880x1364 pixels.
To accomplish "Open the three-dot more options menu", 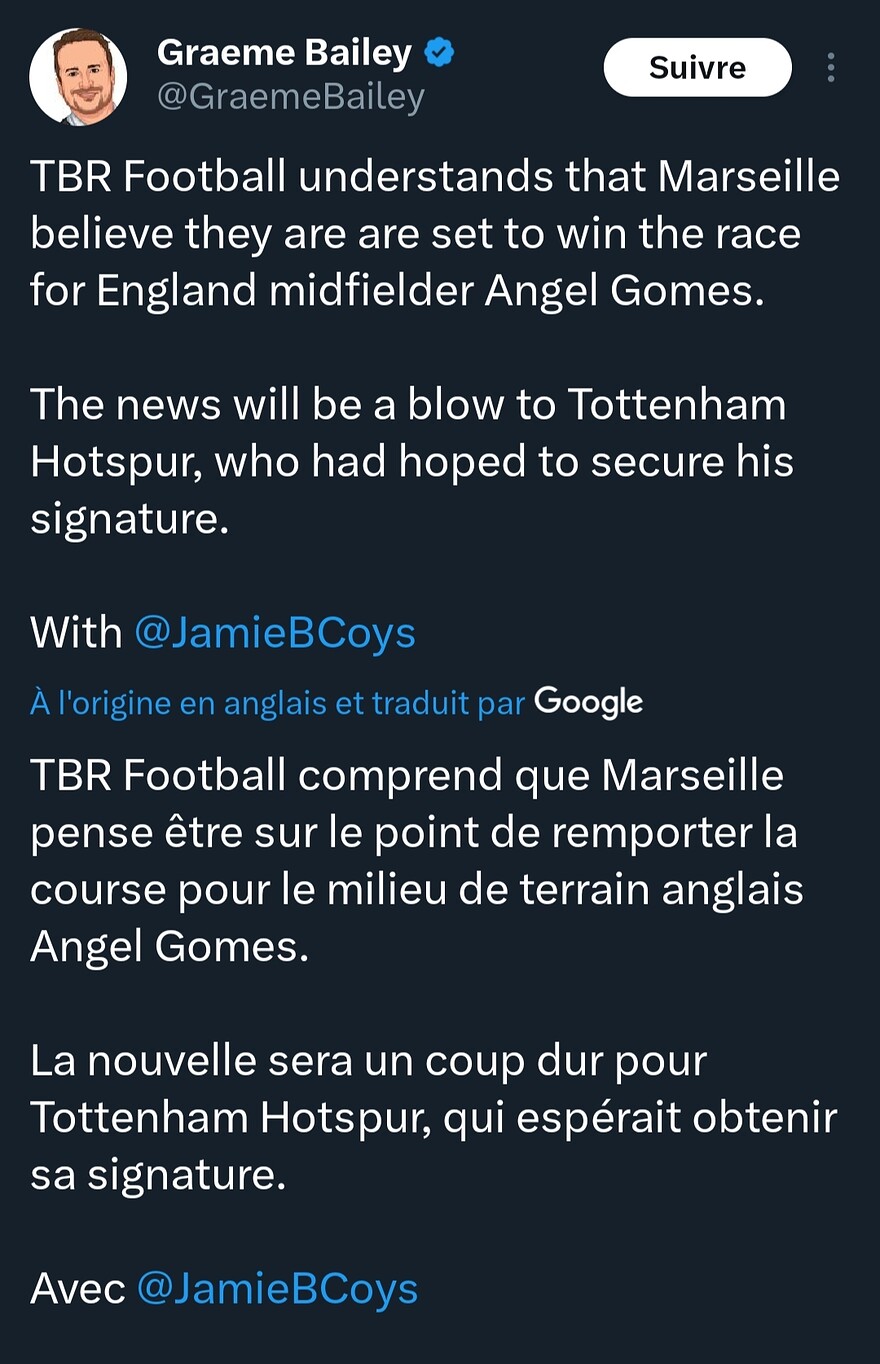I will 830,67.
